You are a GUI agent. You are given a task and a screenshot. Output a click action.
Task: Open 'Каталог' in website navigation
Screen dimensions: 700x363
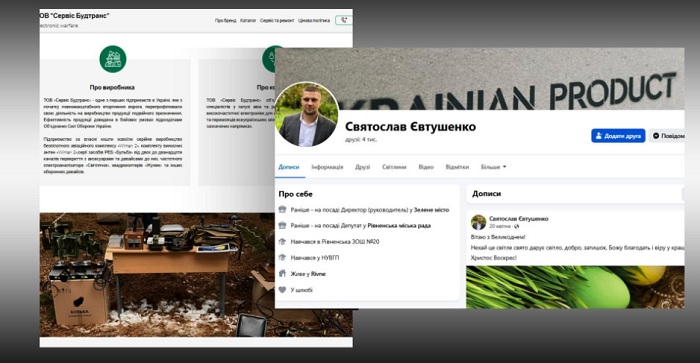[x=248, y=21]
